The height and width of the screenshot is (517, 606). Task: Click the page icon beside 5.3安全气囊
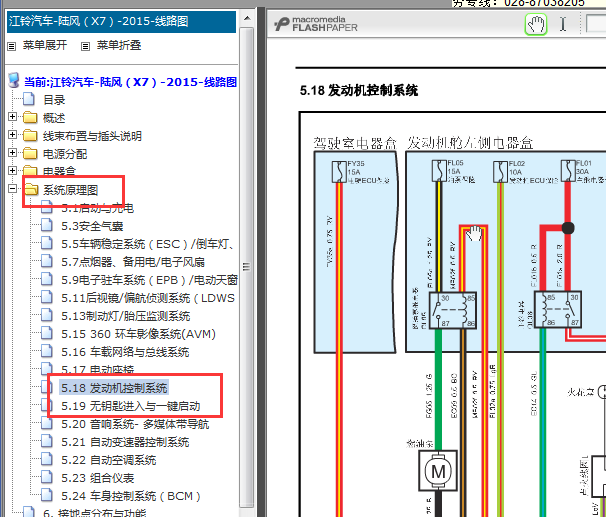(x=47, y=225)
